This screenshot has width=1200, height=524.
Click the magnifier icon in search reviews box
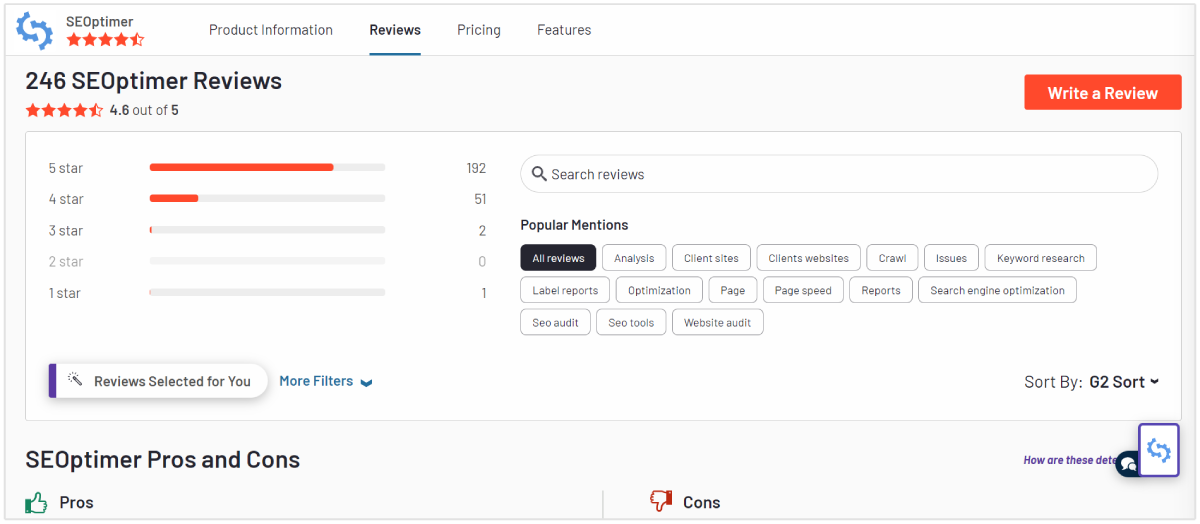pos(538,174)
